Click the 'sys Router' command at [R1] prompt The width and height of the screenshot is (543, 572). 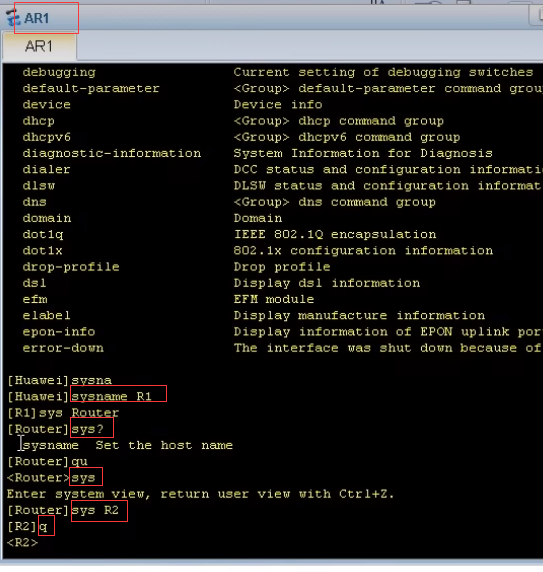[79, 413]
